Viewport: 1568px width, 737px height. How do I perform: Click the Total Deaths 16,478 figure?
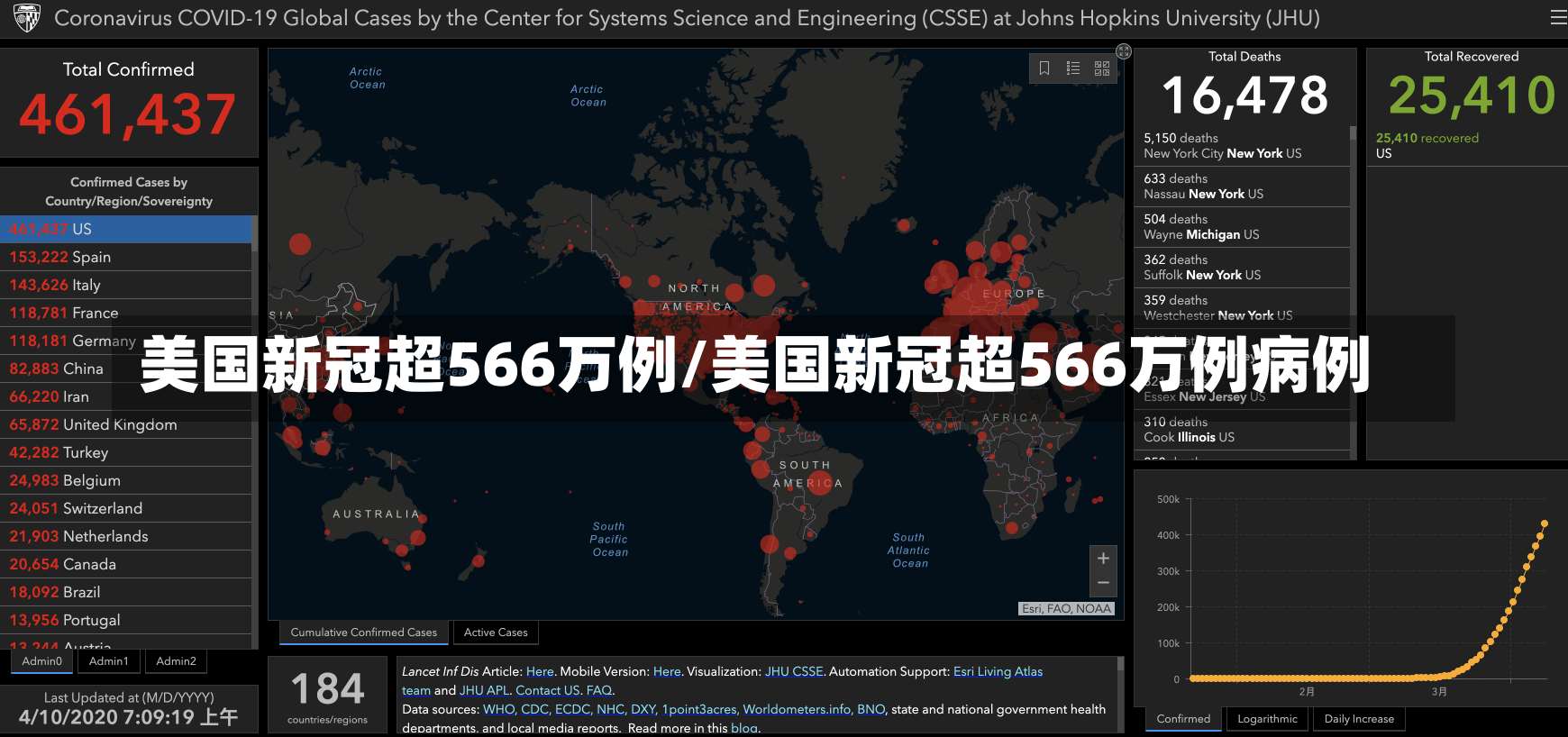(x=1244, y=96)
